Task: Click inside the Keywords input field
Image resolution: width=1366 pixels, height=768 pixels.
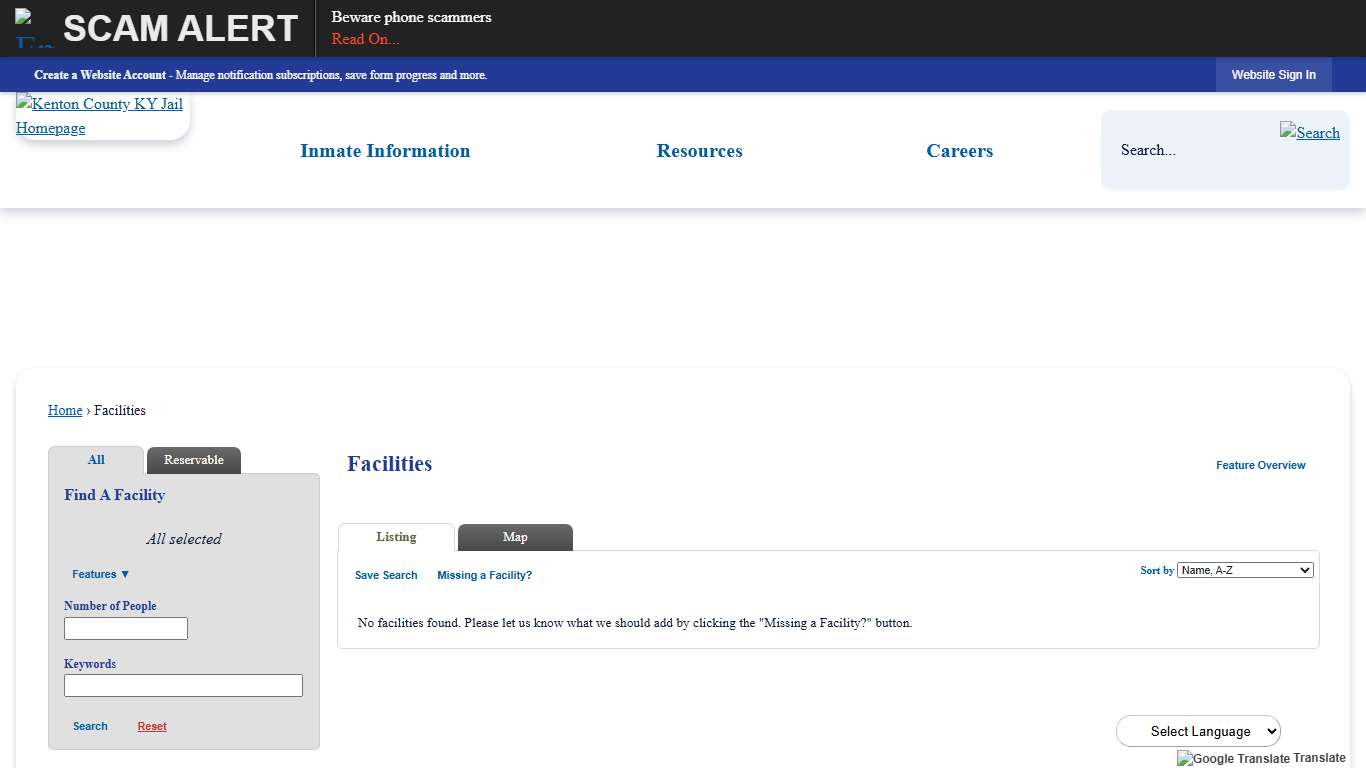Action: point(183,685)
